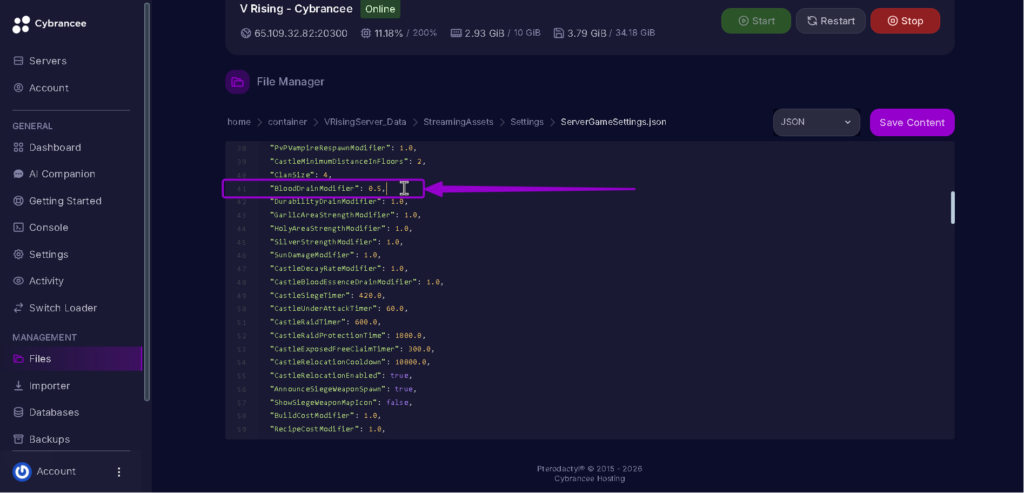The height and width of the screenshot is (493, 1024).
Task: Select Files in Management section
Action: point(71,358)
